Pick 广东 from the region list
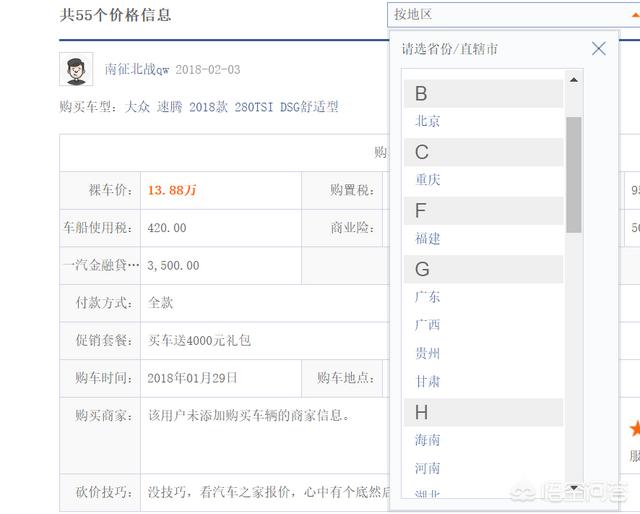640x514 pixels. pyautogui.click(x=428, y=297)
